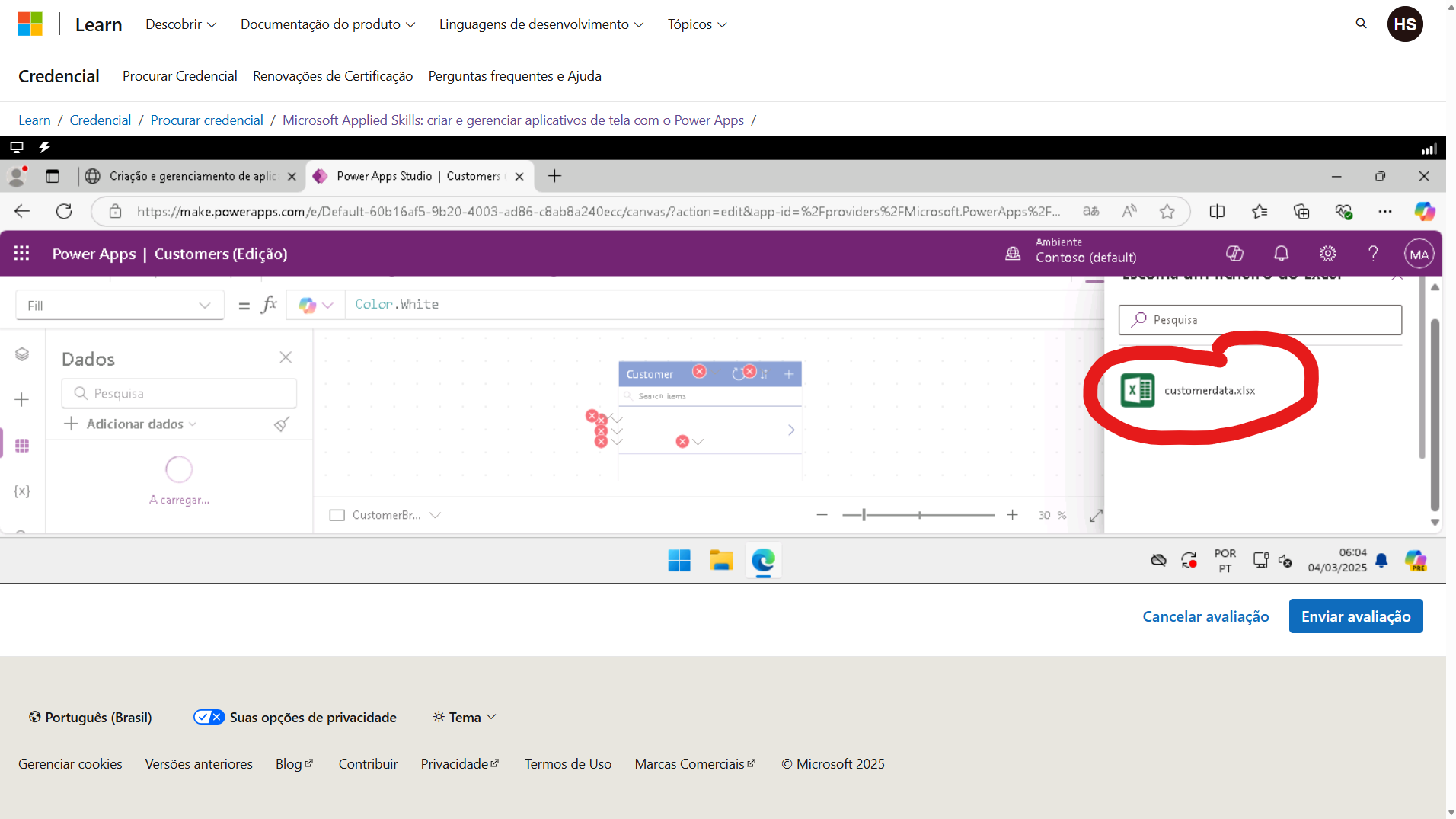Open a new Edge tab
This screenshot has height=819, width=1456.
[x=554, y=176]
